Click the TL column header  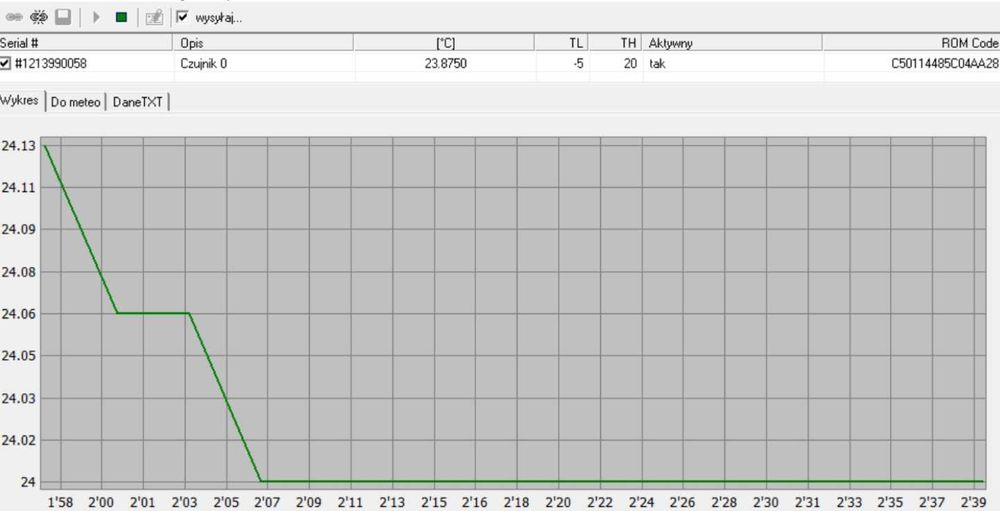point(561,43)
